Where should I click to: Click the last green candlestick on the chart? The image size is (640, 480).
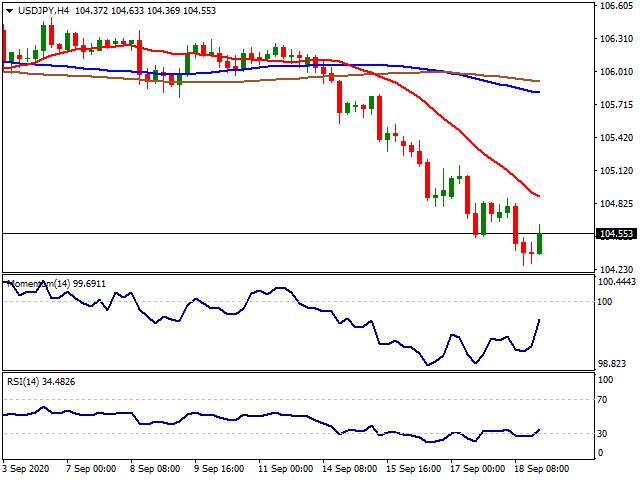click(x=540, y=243)
